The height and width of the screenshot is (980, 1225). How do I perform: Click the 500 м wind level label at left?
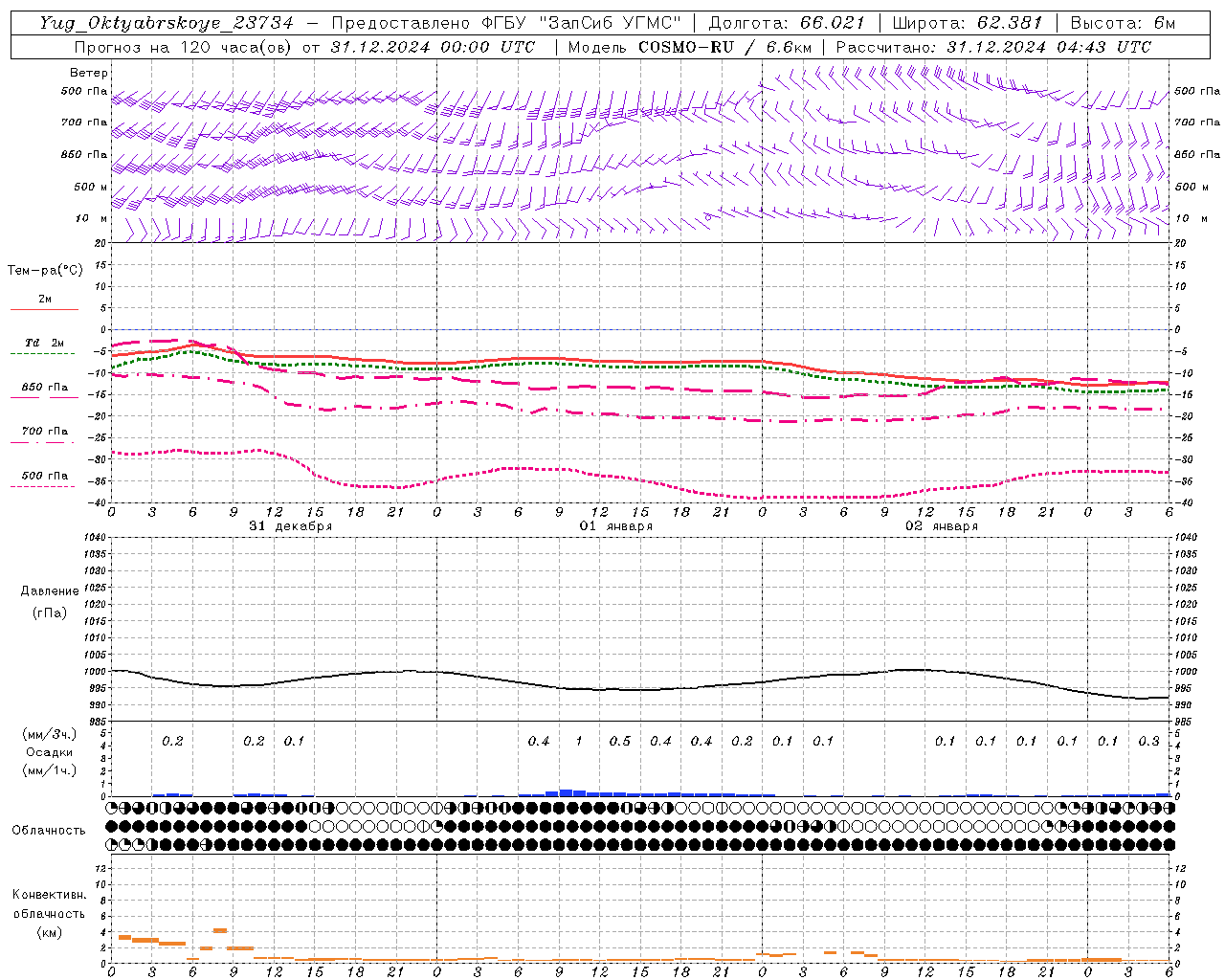[91, 187]
